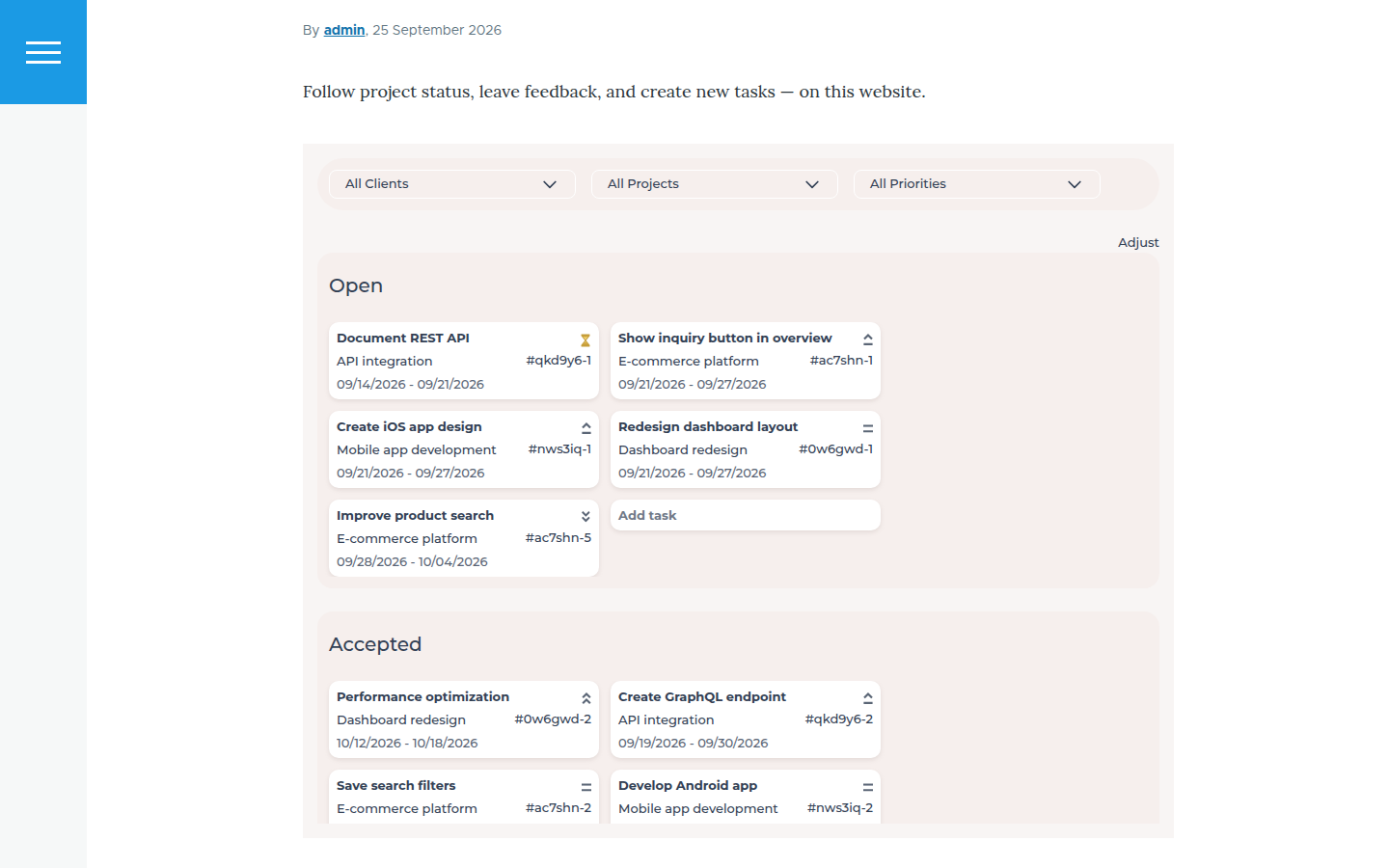Click task ID #ac7shn-1
Screen dimensions: 1389x868
pyautogui.click(x=841, y=360)
